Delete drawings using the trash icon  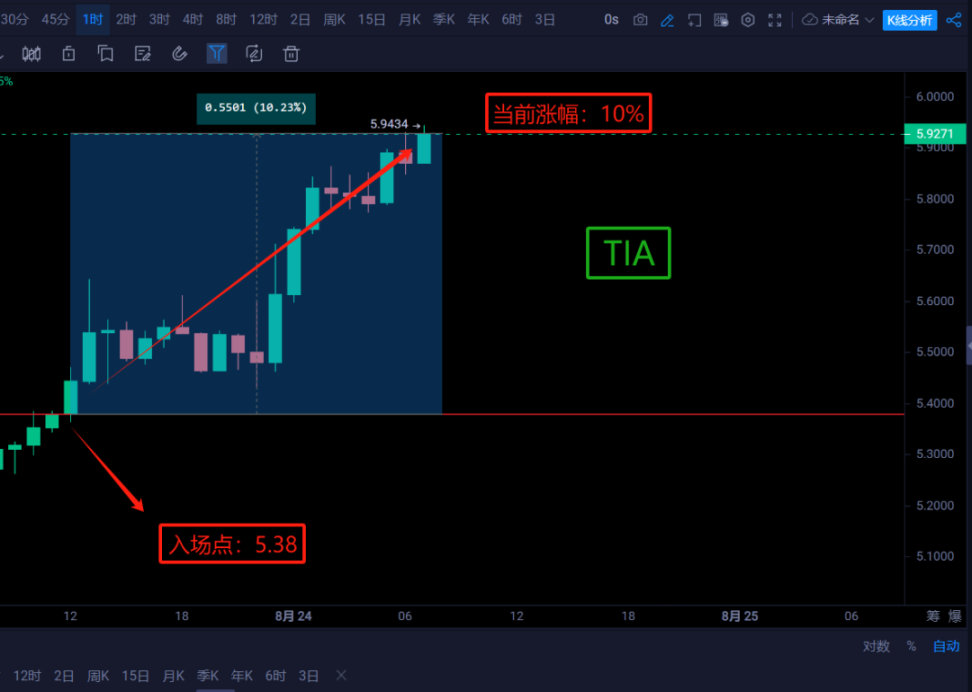[290, 54]
